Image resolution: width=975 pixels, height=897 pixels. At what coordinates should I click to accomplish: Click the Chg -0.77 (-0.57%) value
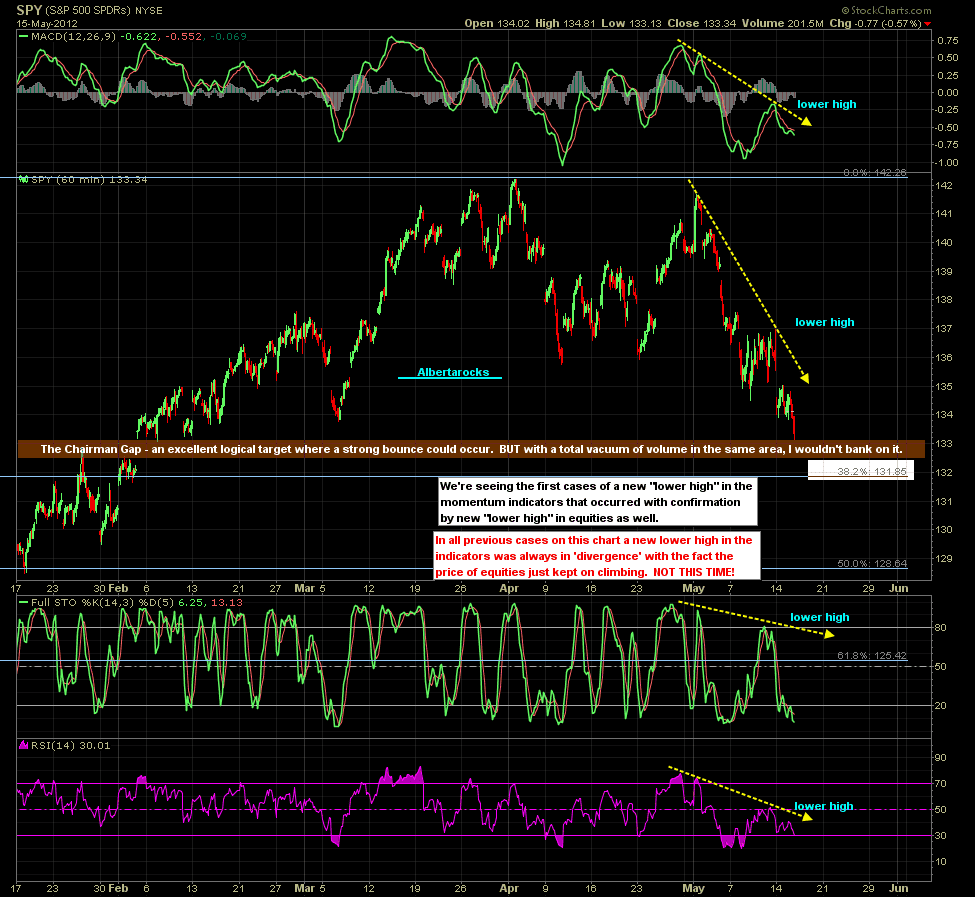pyautogui.click(x=875, y=24)
